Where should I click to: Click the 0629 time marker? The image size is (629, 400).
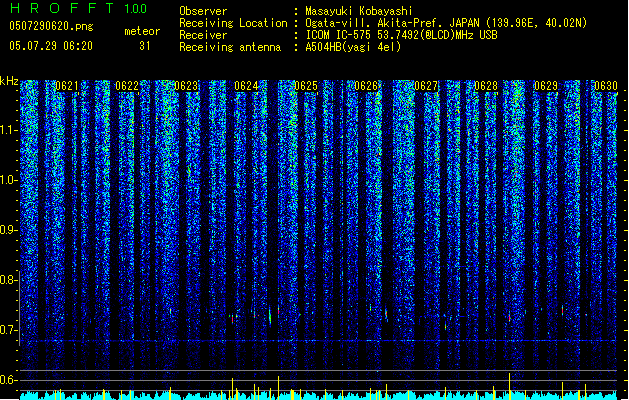(x=546, y=86)
